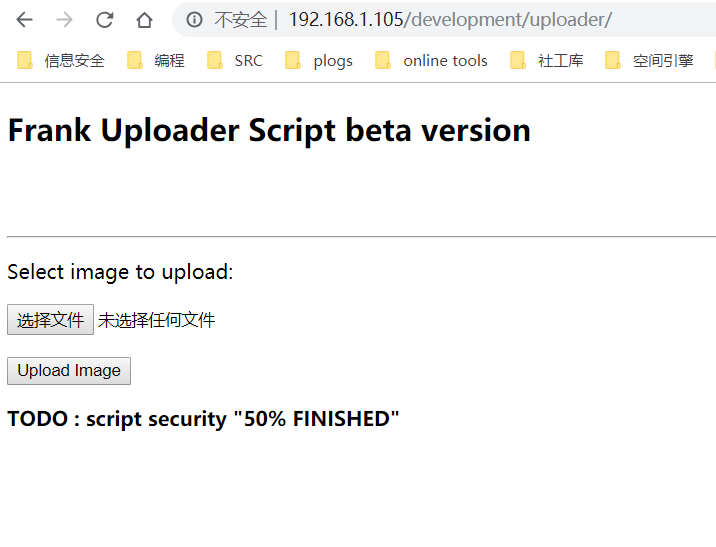
Task: Open the 信息安全 bookmark folder
Action: (x=61, y=60)
